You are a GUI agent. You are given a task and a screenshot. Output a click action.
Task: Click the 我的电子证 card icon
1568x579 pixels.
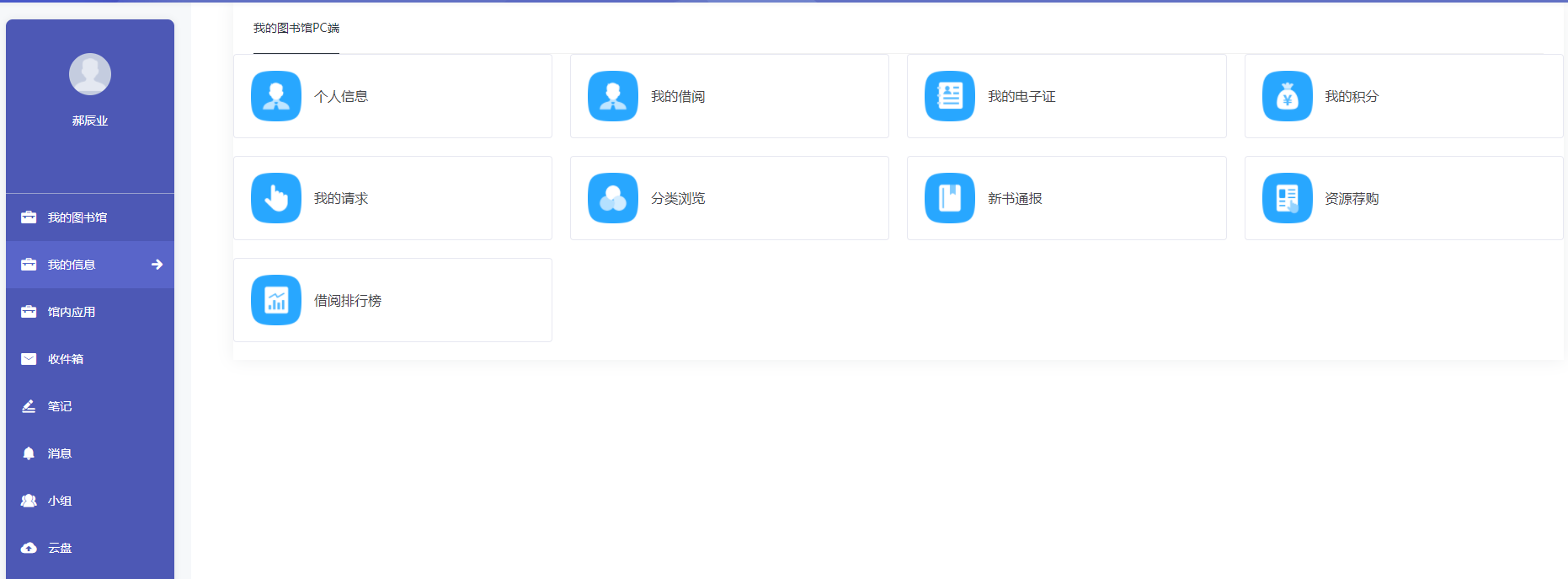point(950,96)
